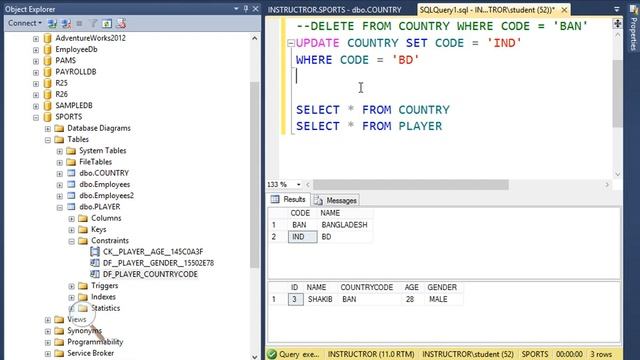Collapse the SPORTS database node
Viewport: 640px width, 360px height.
point(36,117)
